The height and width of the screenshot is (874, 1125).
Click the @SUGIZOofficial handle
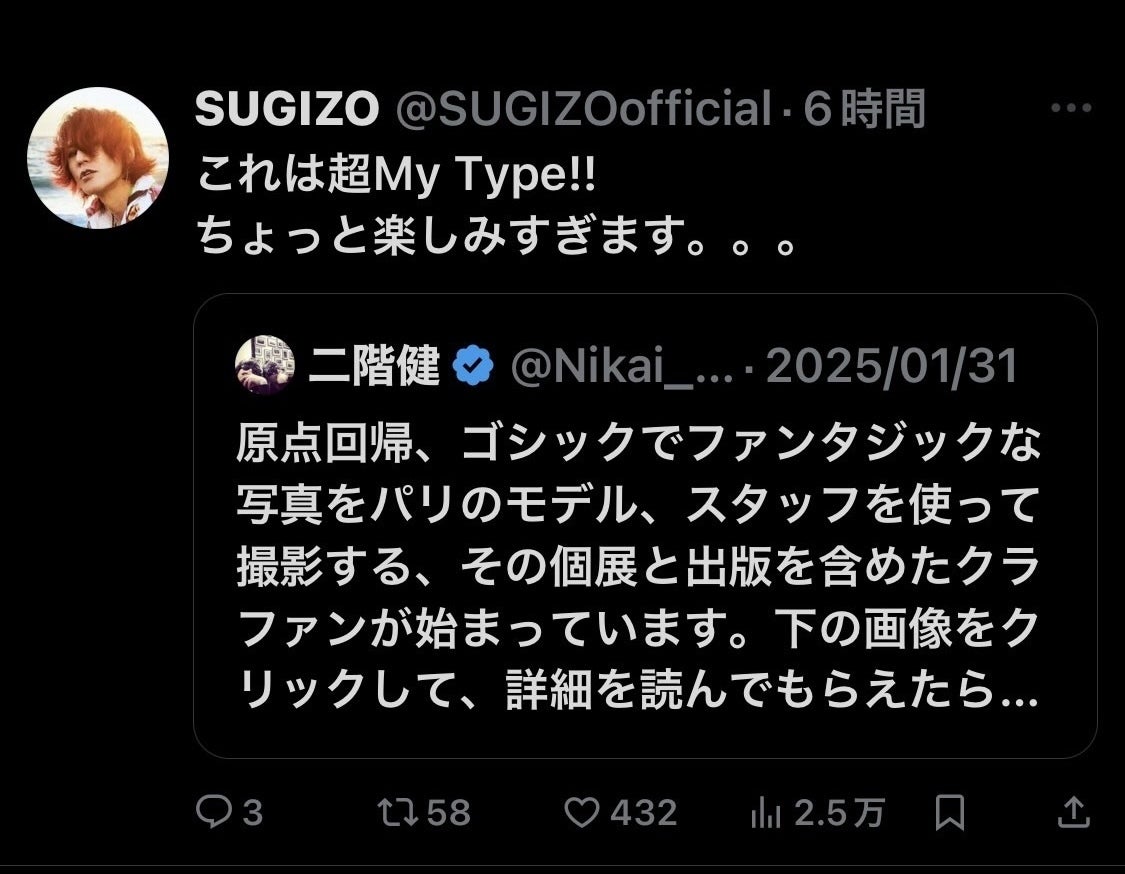(x=584, y=109)
